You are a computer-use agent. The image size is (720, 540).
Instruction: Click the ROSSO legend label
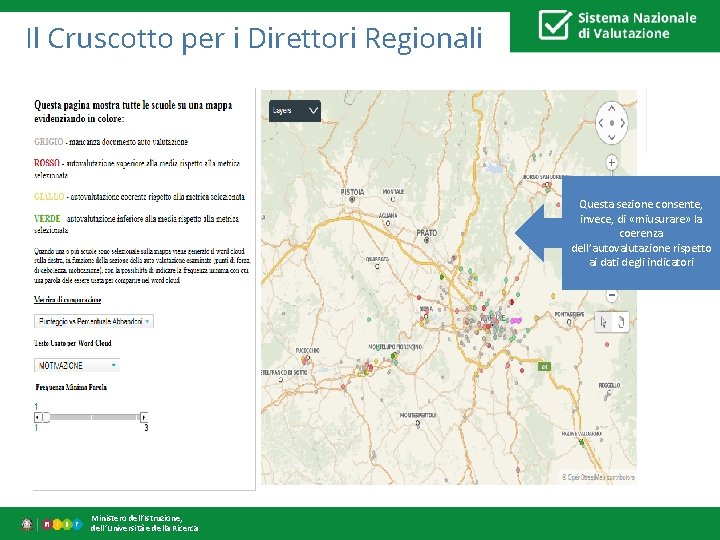pyautogui.click(x=47, y=163)
